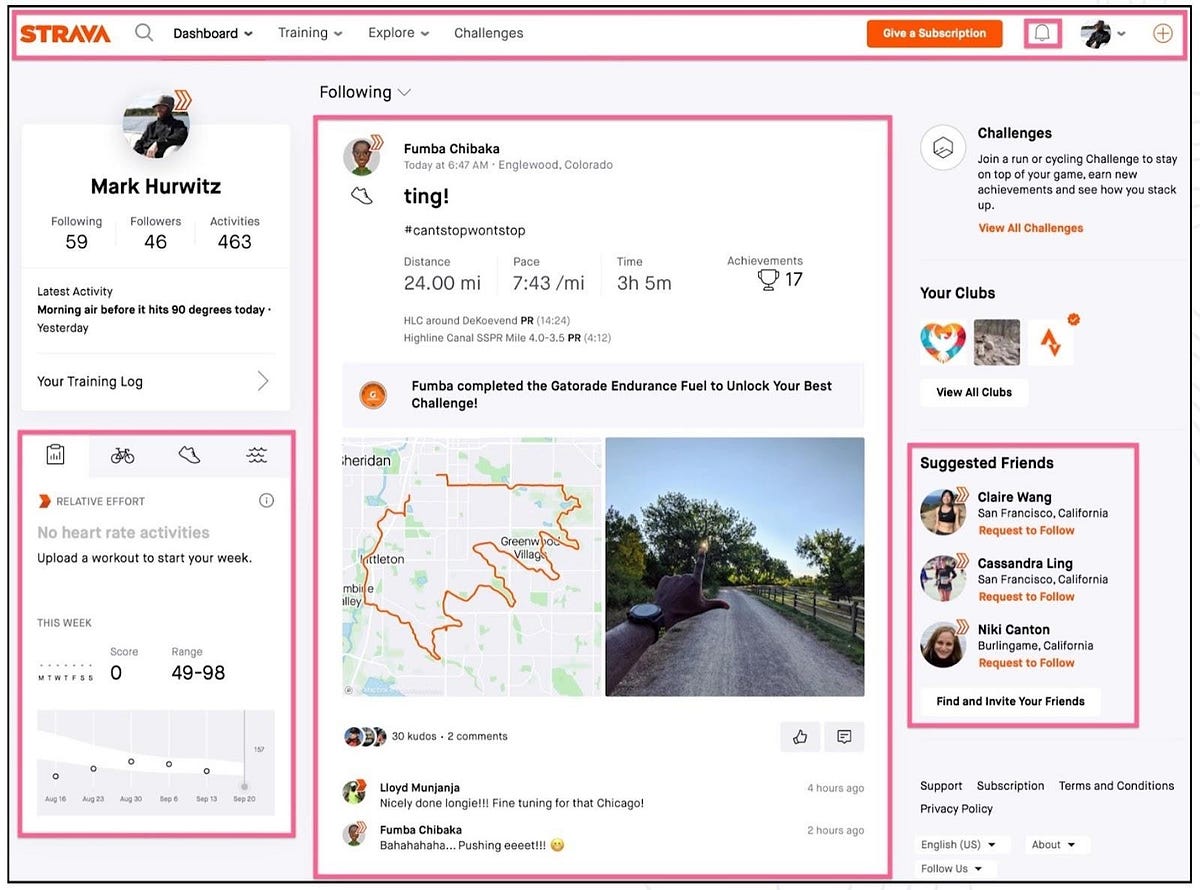1200x890 pixels.
Task: Show the Relative Effort info icon
Action: pos(266,500)
